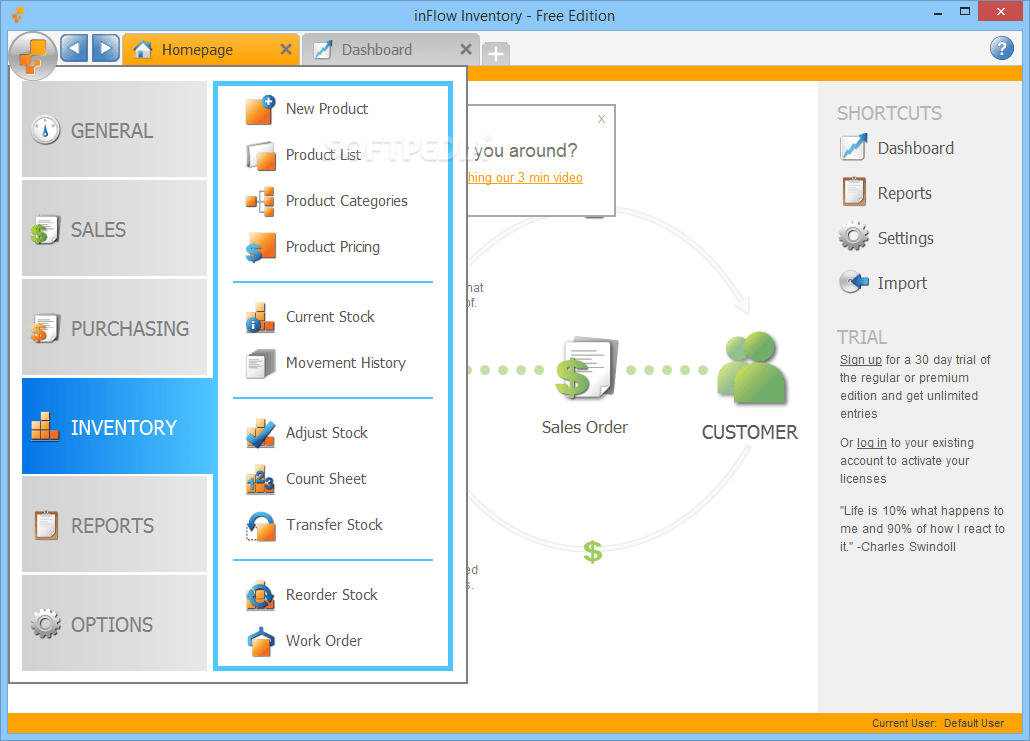Go forward with the right arrow button
Viewport: 1030px width, 741px height.
click(106, 48)
